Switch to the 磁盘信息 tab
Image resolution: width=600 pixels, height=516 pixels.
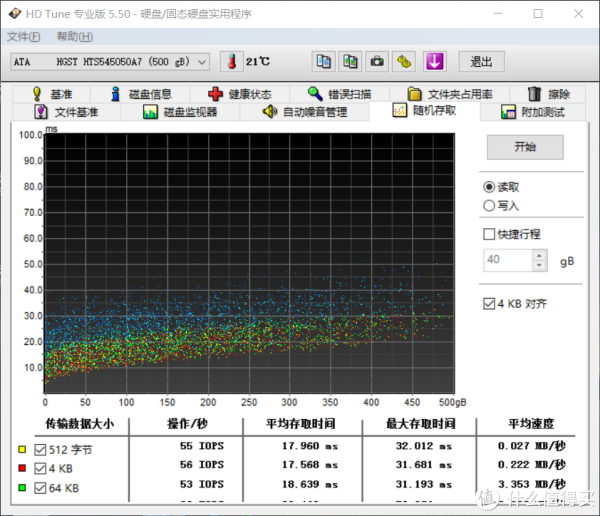[x=140, y=94]
